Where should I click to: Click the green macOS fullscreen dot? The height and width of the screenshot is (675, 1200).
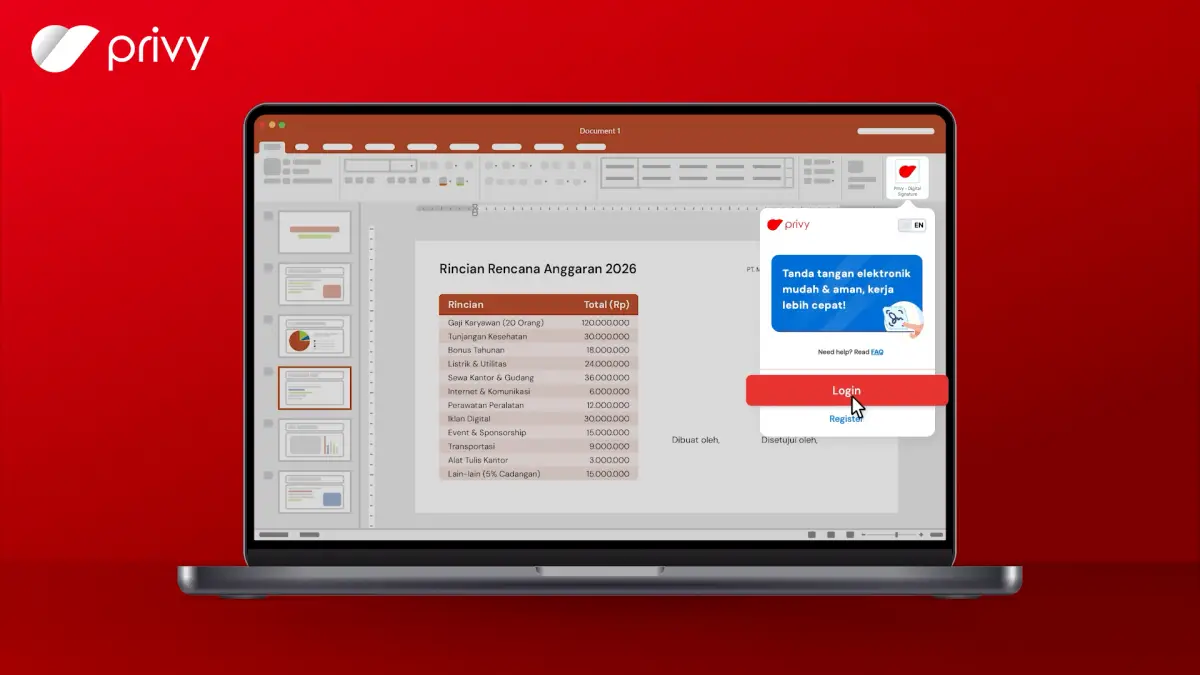coord(282,125)
